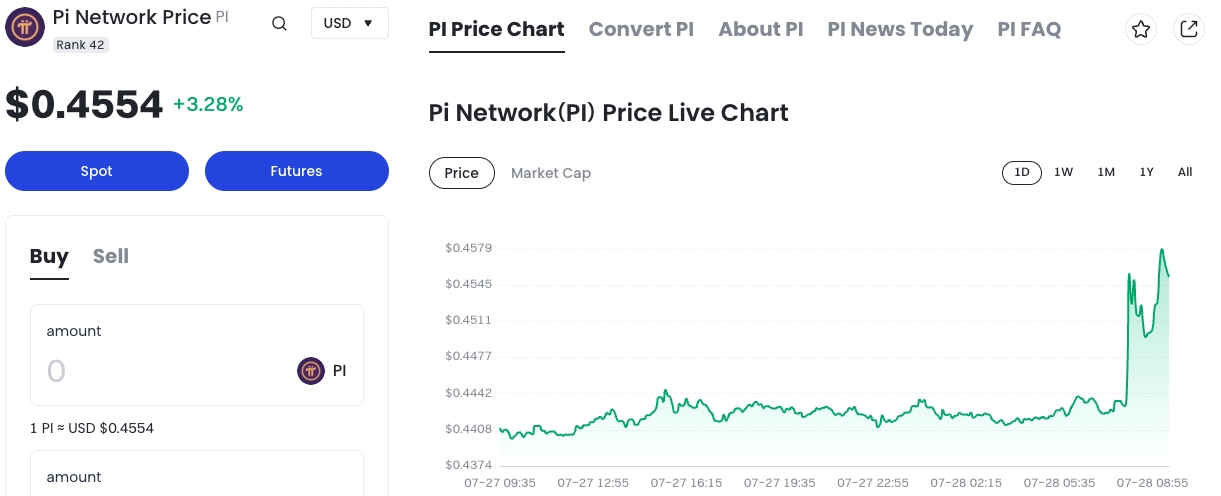Click the Futures trading button
This screenshot has height=496, width=1221.
[296, 171]
